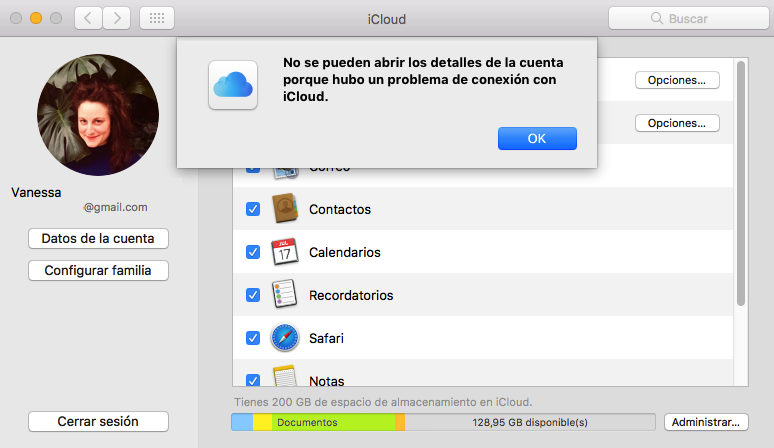Click the Notas notepad icon
Image resolution: width=774 pixels, height=448 pixels.
tap(285, 377)
